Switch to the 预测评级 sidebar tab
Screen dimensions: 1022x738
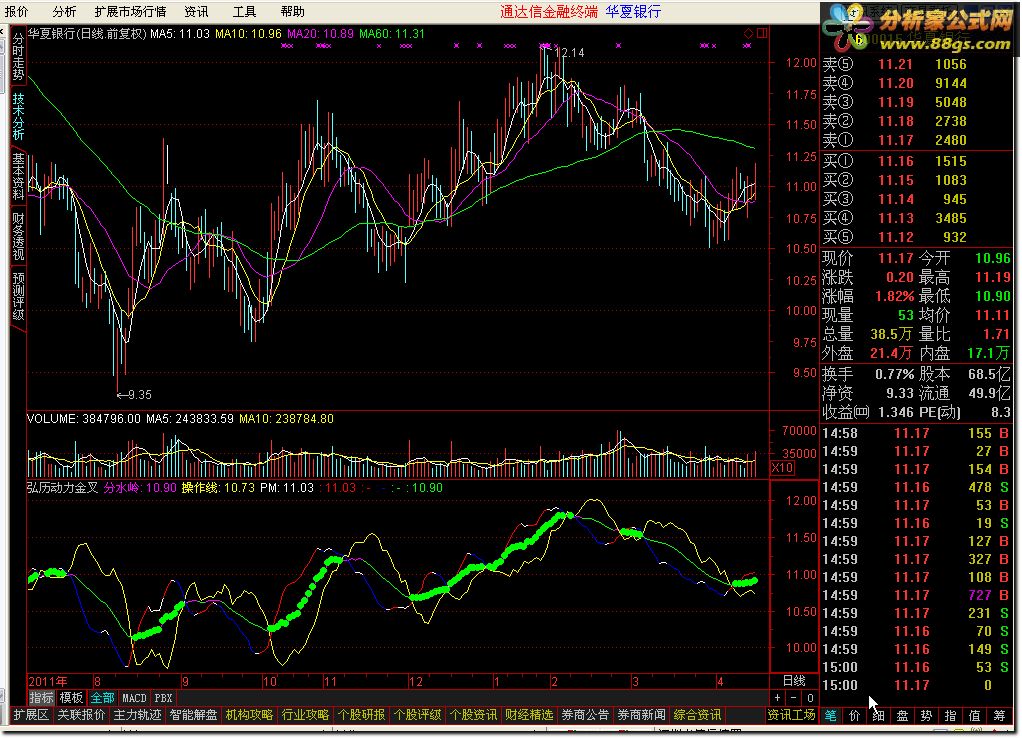tap(18, 296)
